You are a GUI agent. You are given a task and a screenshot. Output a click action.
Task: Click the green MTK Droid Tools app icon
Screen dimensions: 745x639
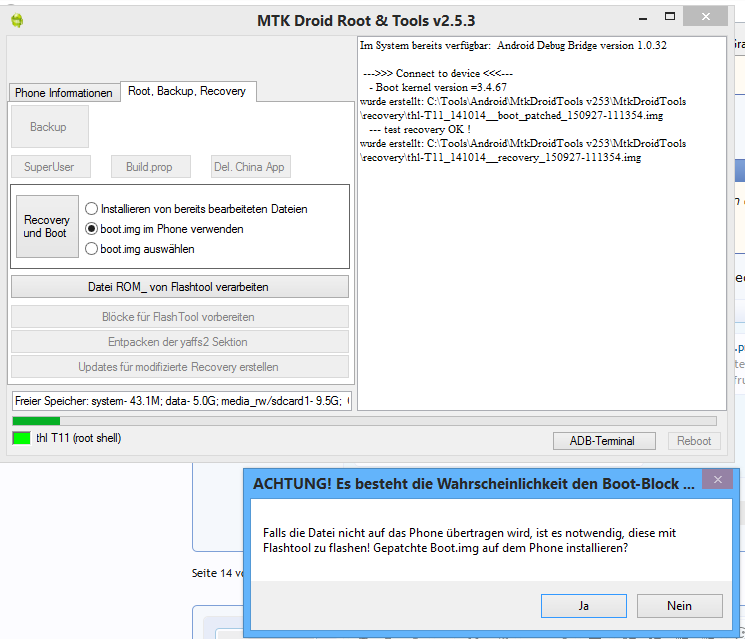coord(17,20)
